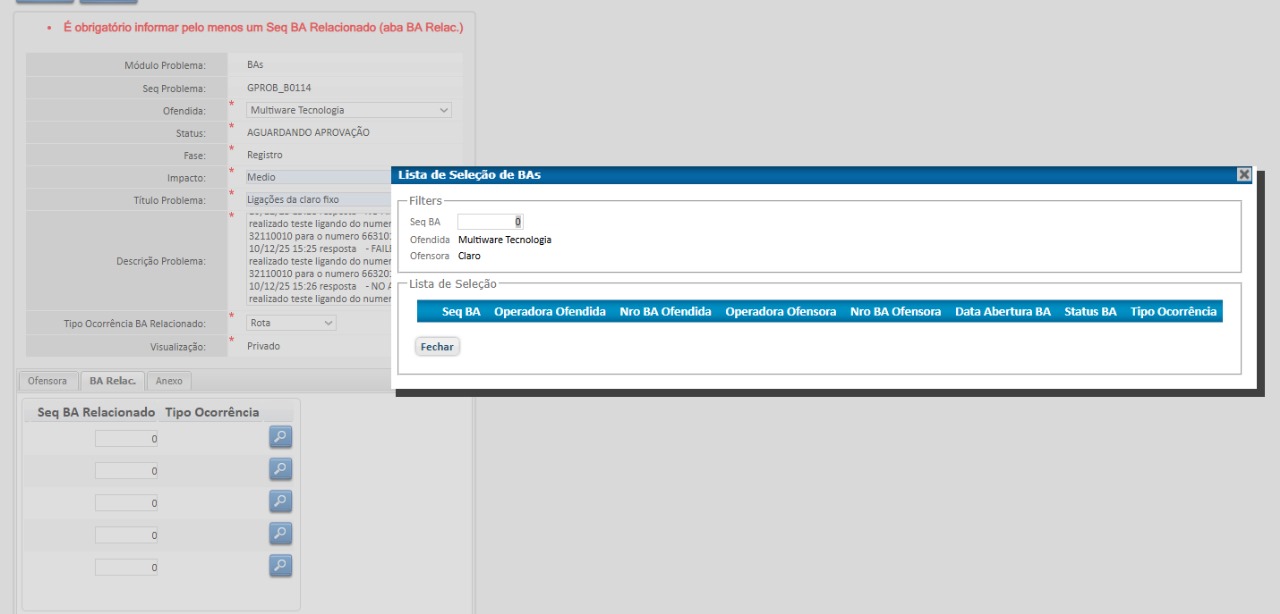Expand the Tipo Ocorrência BA Relacionado dropdown

(291, 323)
